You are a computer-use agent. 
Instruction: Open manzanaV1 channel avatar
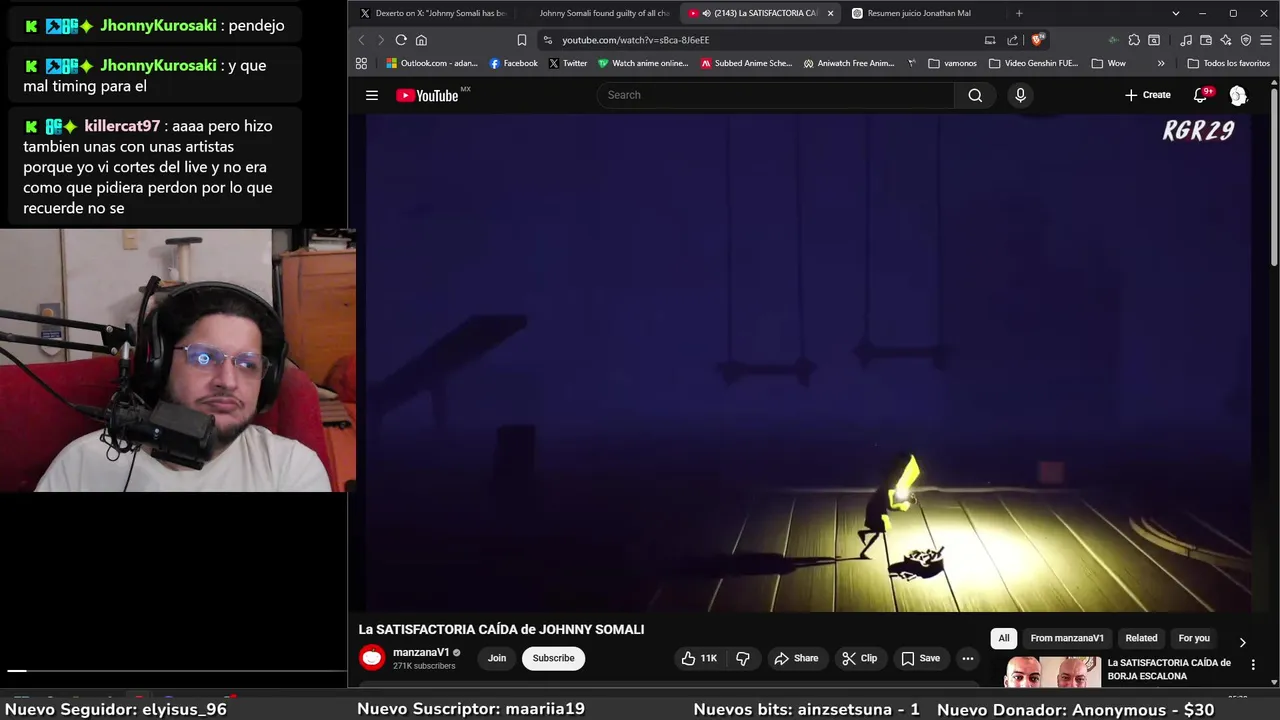tap(372, 658)
